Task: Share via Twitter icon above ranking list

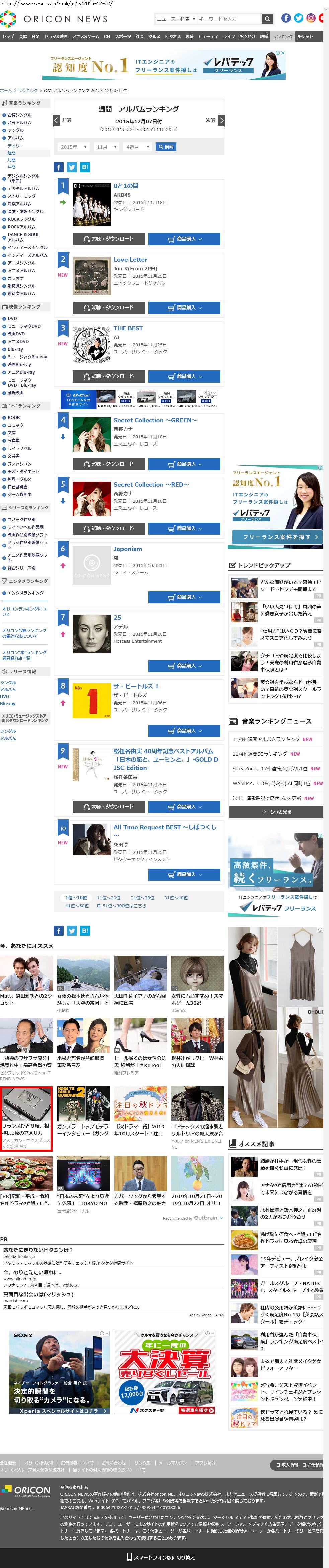Action: [72, 167]
